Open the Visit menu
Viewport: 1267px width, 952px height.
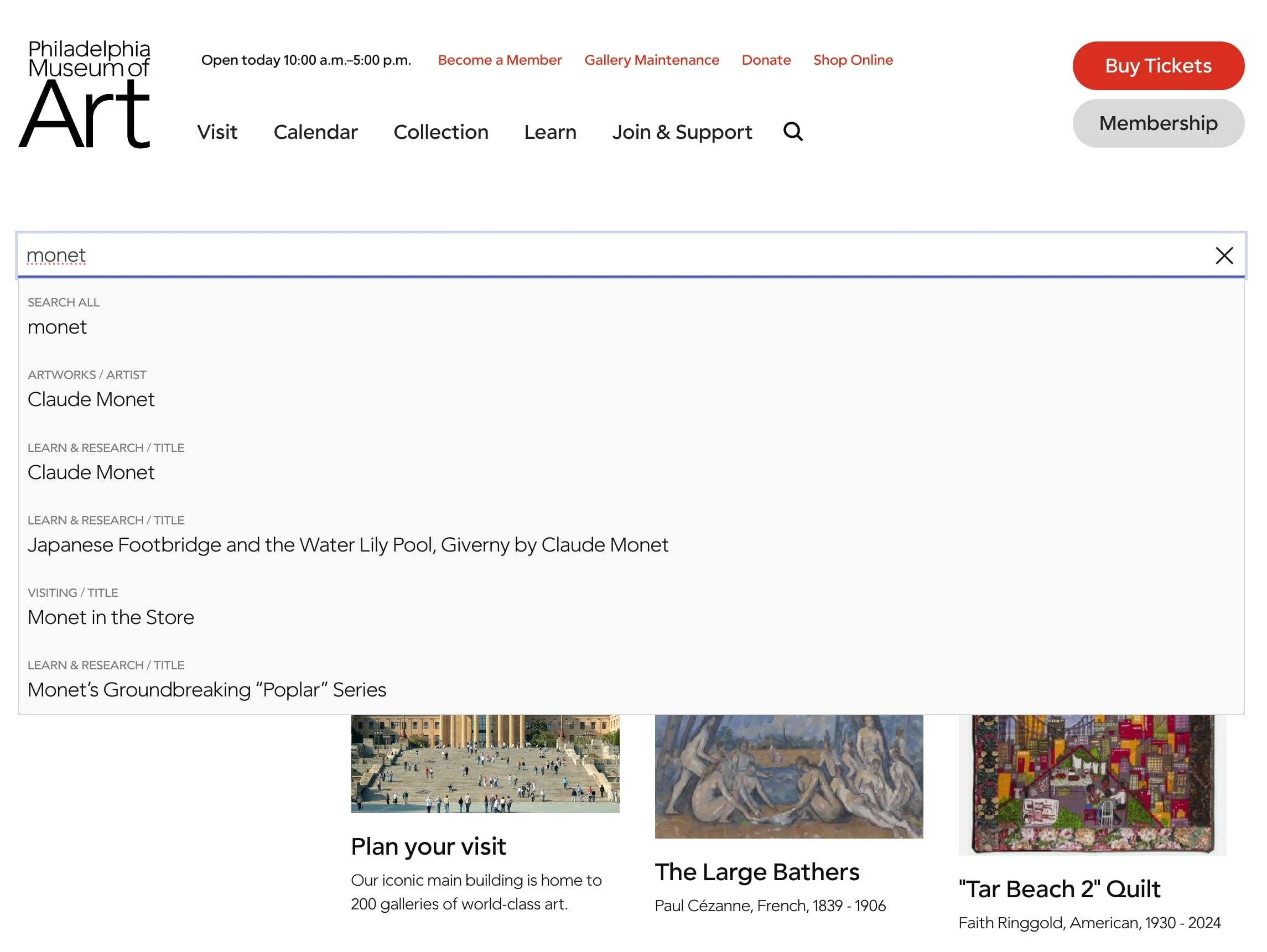pyautogui.click(x=217, y=132)
